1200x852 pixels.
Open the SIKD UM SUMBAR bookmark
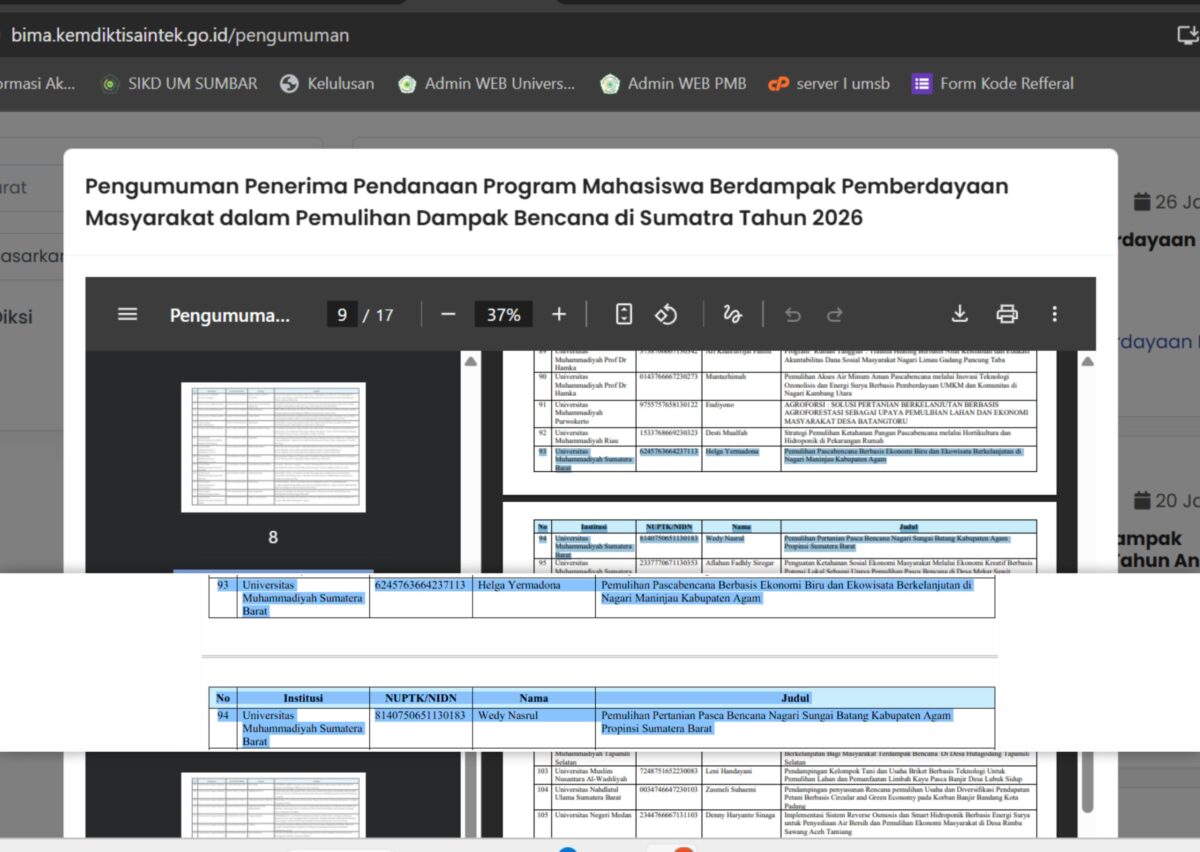(x=180, y=84)
